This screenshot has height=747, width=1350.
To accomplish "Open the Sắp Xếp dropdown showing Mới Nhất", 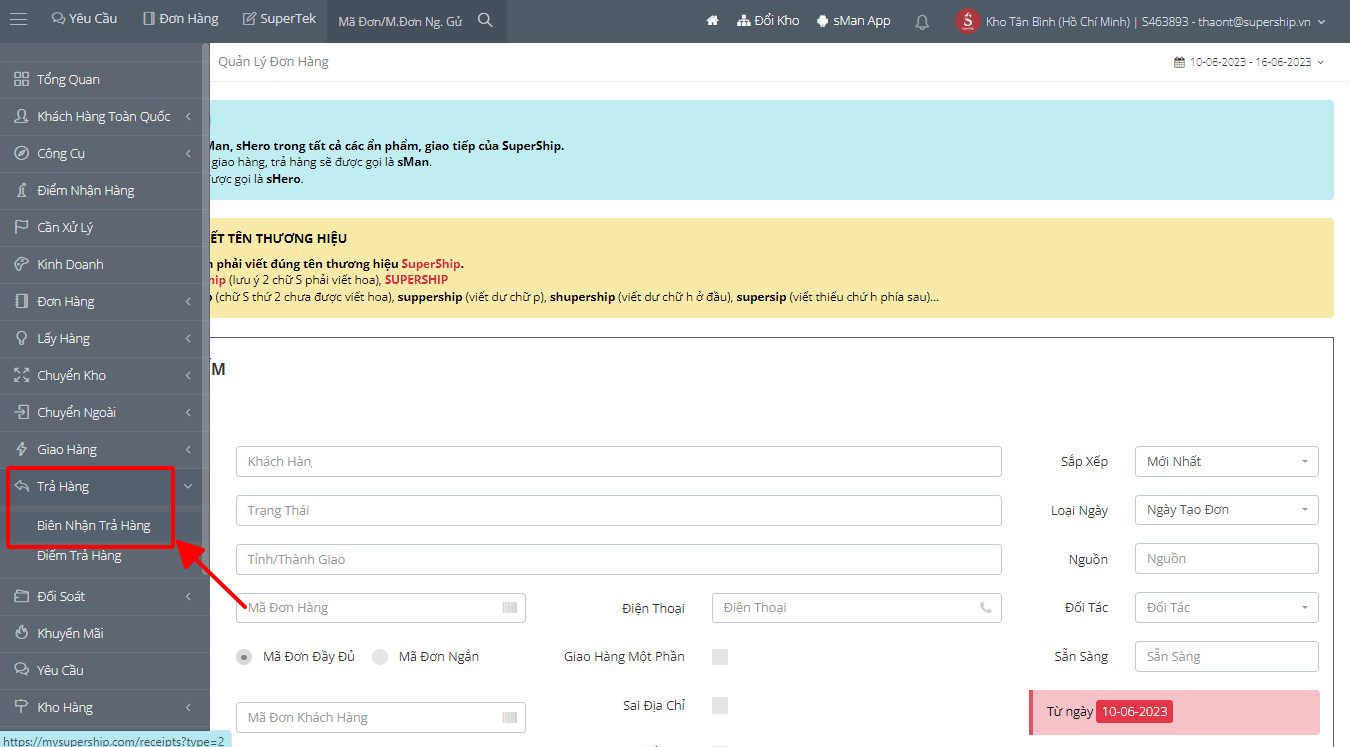I will click(x=1227, y=461).
